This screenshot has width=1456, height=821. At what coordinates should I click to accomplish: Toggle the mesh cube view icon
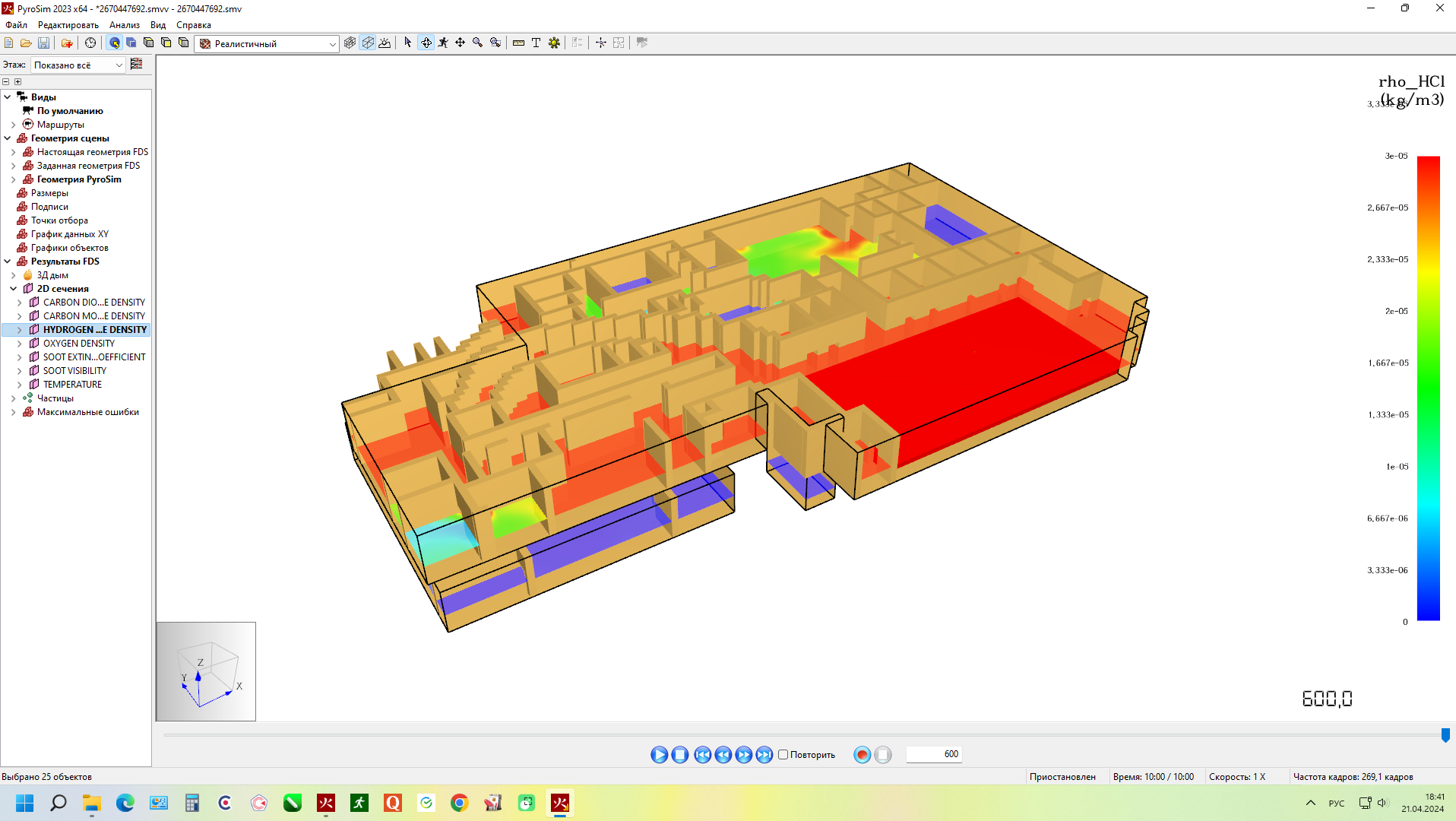tap(350, 43)
